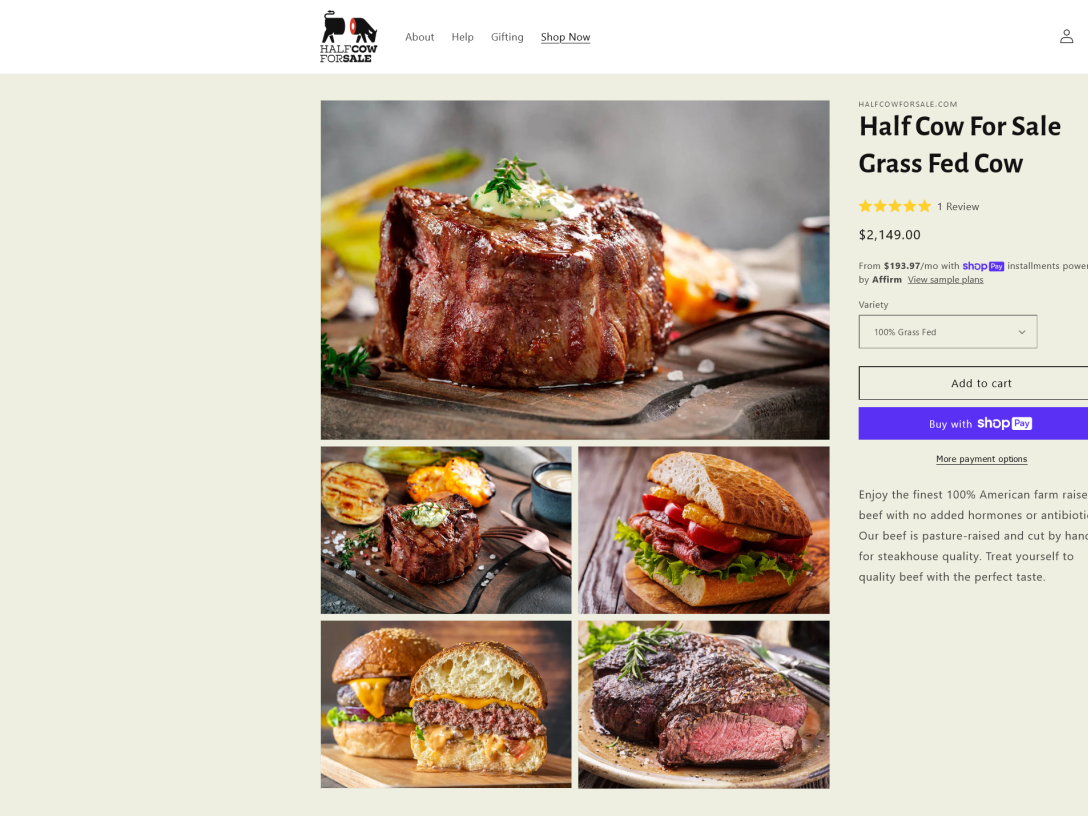The height and width of the screenshot is (816, 1088).
Task: Click the Shop Pay logo in installments text
Action: click(x=983, y=266)
